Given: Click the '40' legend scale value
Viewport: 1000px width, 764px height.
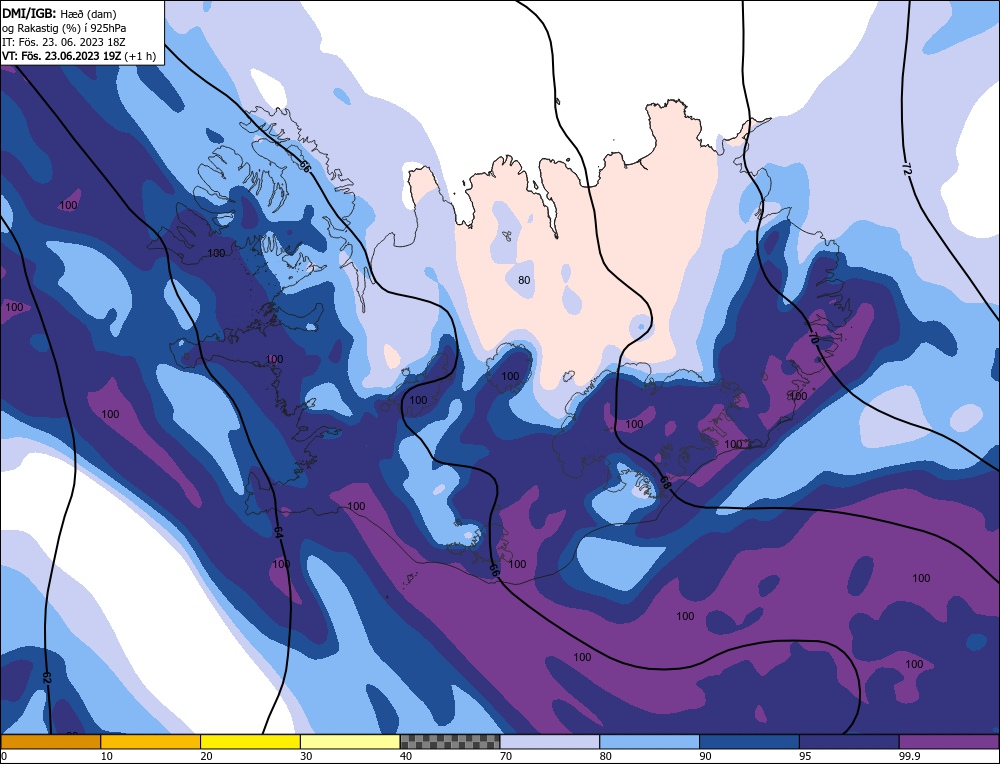Looking at the screenshot, I should point(406,756).
